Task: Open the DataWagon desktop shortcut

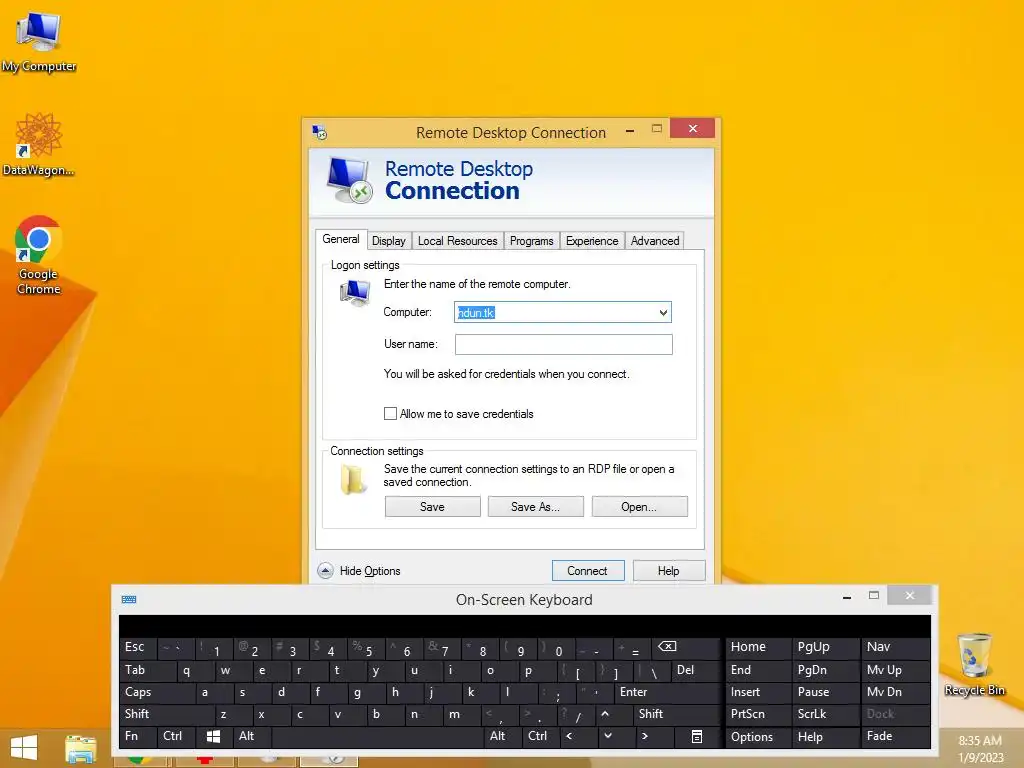Action: coord(39,144)
